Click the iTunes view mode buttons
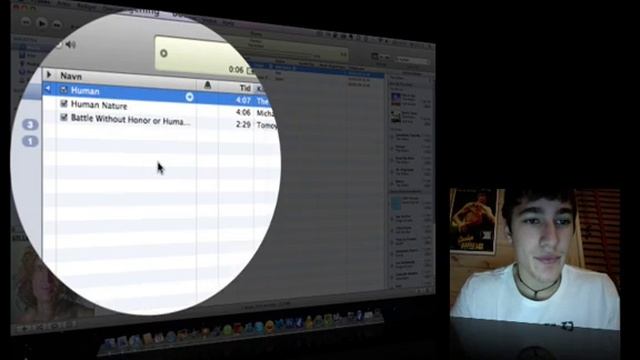Viewport: 640px width, 360px height. click(x=380, y=57)
